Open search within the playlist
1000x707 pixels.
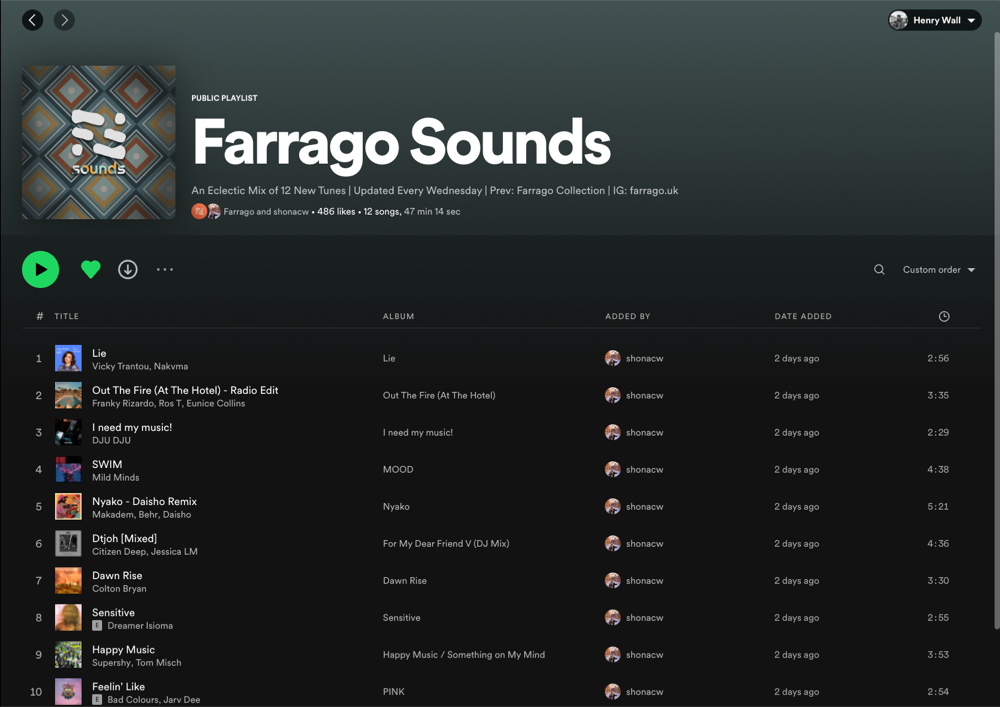[x=879, y=269]
